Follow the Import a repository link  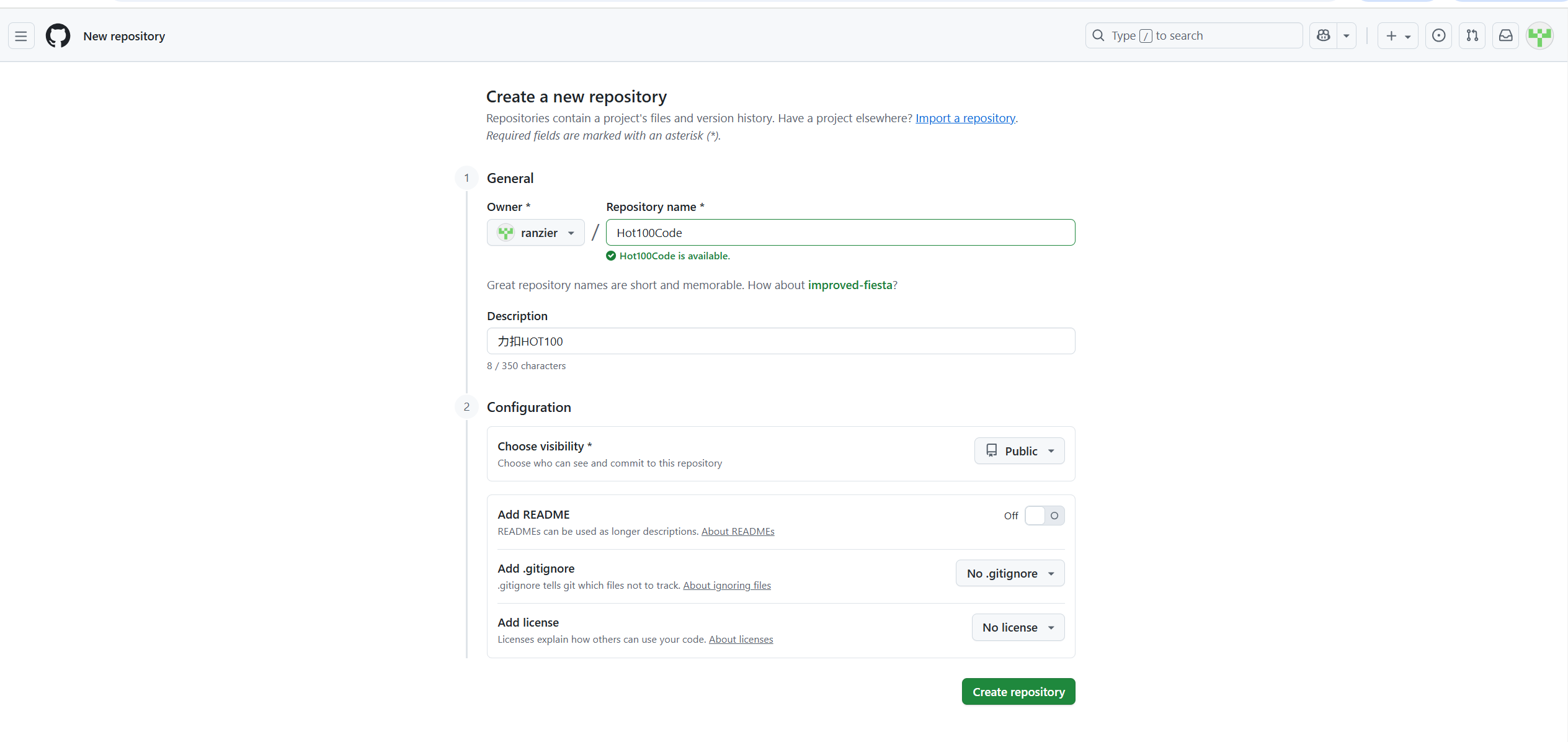[x=965, y=118]
